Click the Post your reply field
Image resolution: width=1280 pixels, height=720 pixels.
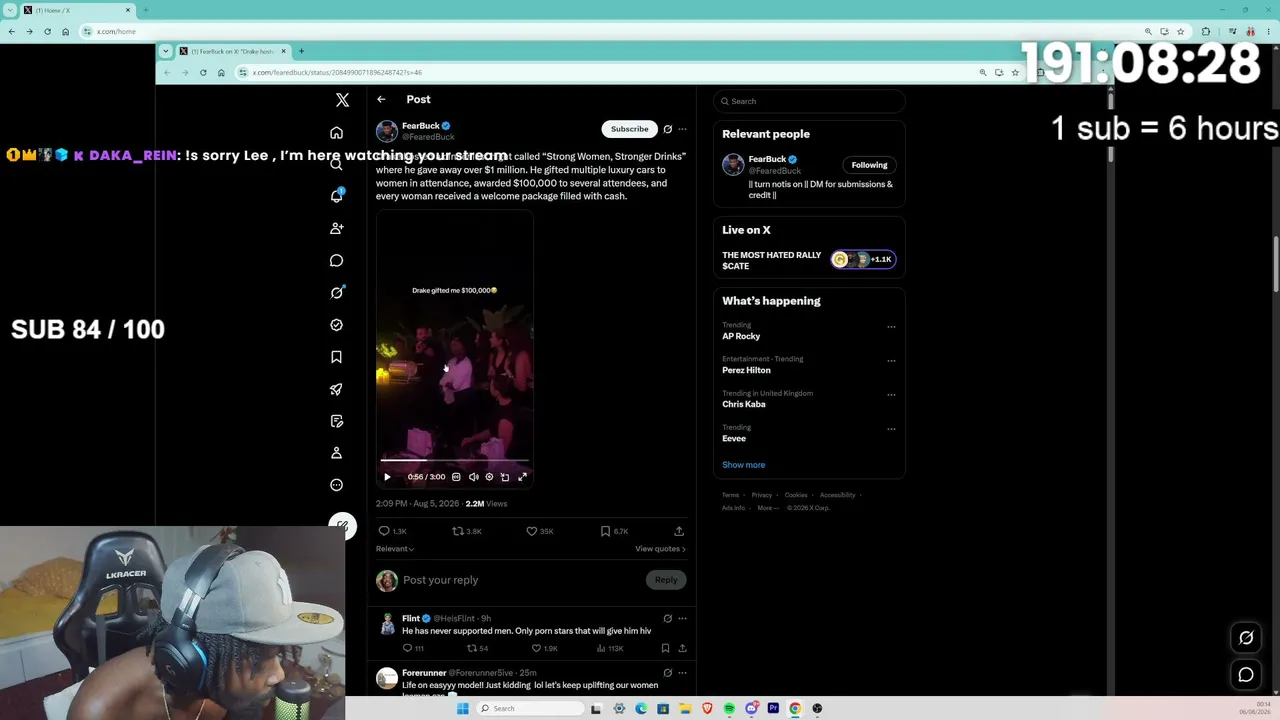[523, 580]
